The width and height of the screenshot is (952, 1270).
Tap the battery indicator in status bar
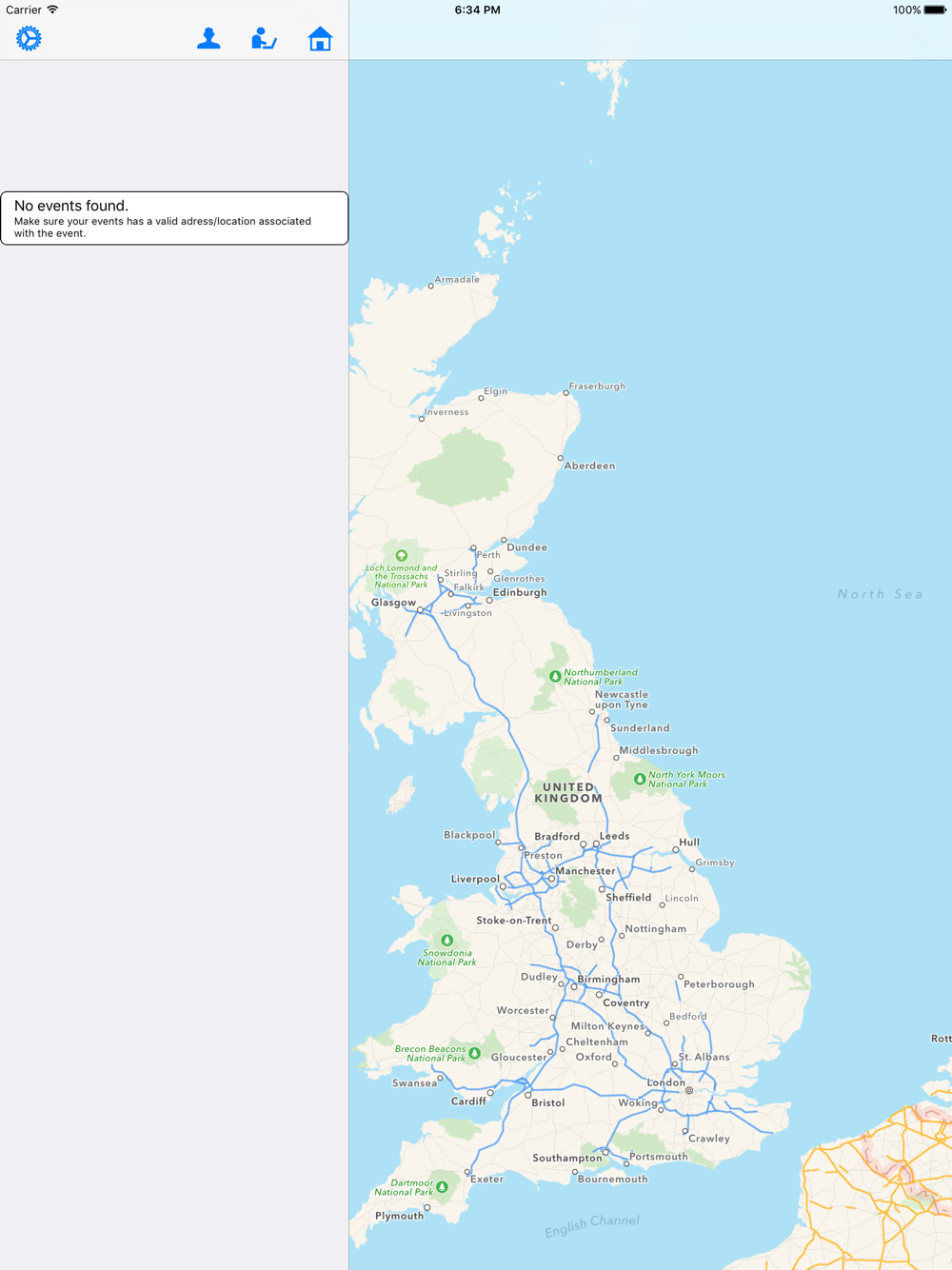click(x=935, y=10)
